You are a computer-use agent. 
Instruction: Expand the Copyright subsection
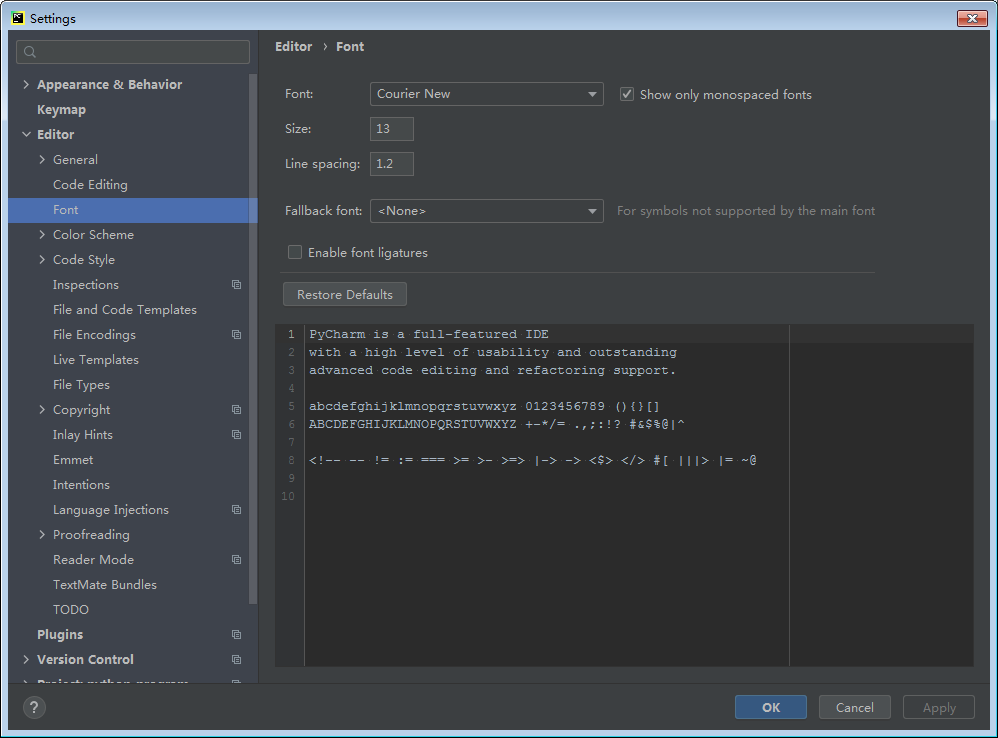pyautogui.click(x=42, y=410)
